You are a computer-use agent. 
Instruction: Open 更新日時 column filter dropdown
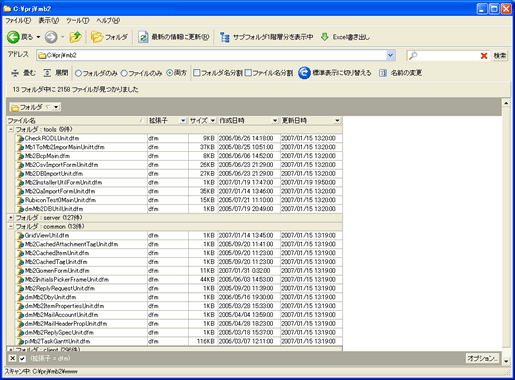click(337, 121)
